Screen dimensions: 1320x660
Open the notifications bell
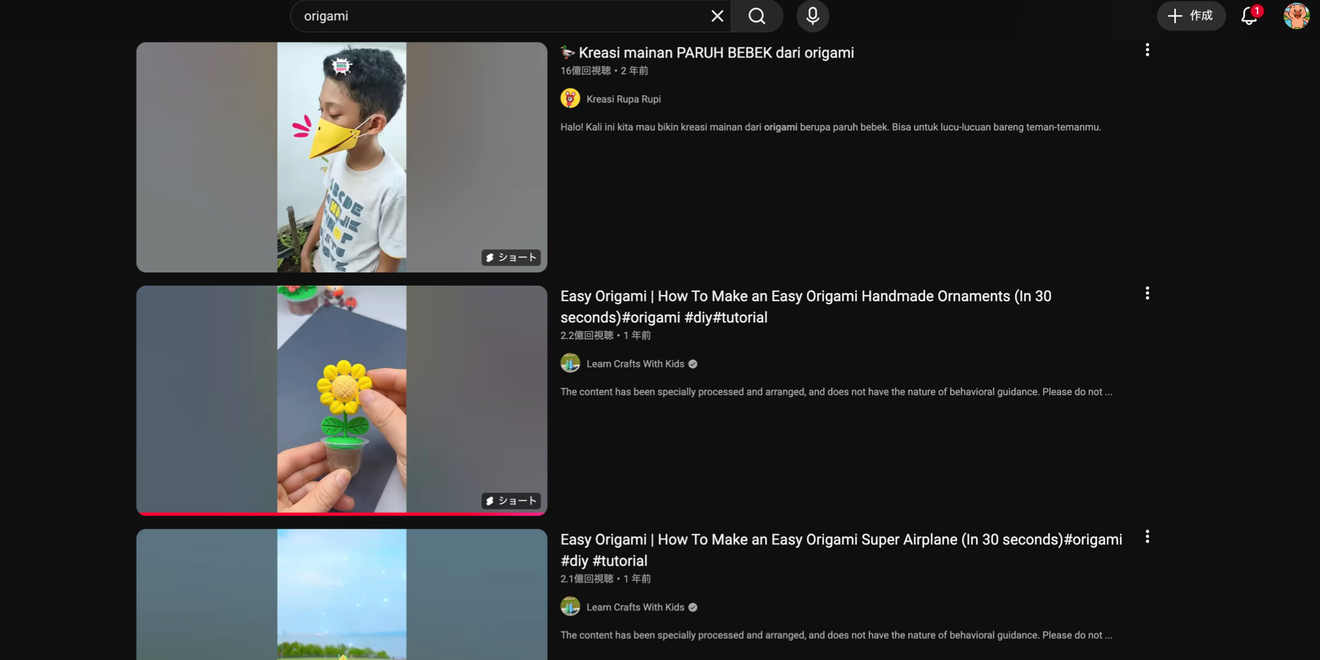pos(1249,16)
